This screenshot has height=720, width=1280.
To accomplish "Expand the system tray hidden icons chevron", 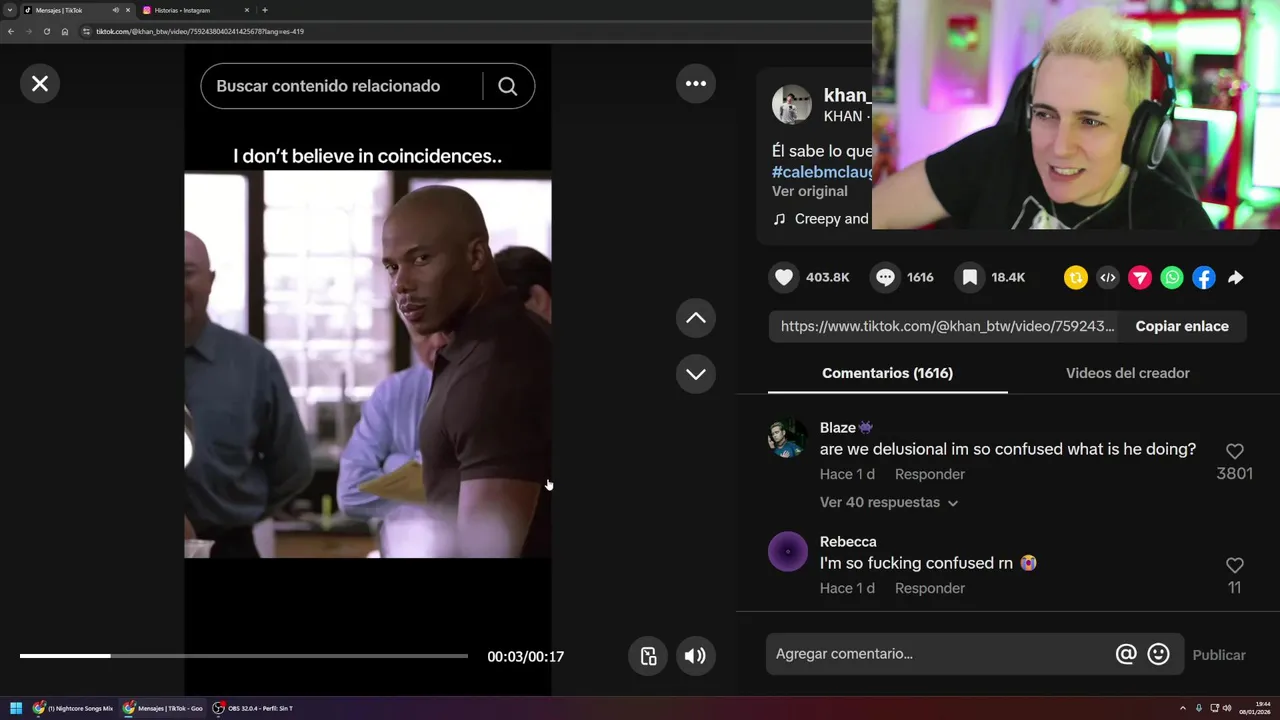I will (x=1183, y=708).
